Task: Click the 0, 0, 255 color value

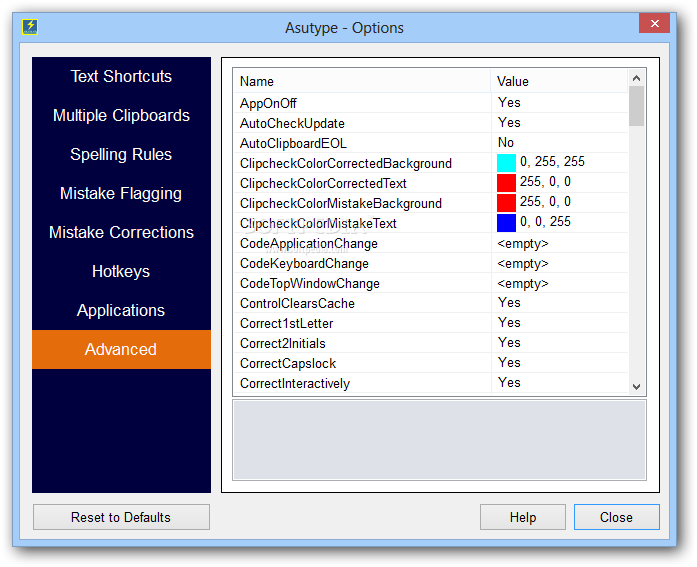Action: (x=545, y=222)
